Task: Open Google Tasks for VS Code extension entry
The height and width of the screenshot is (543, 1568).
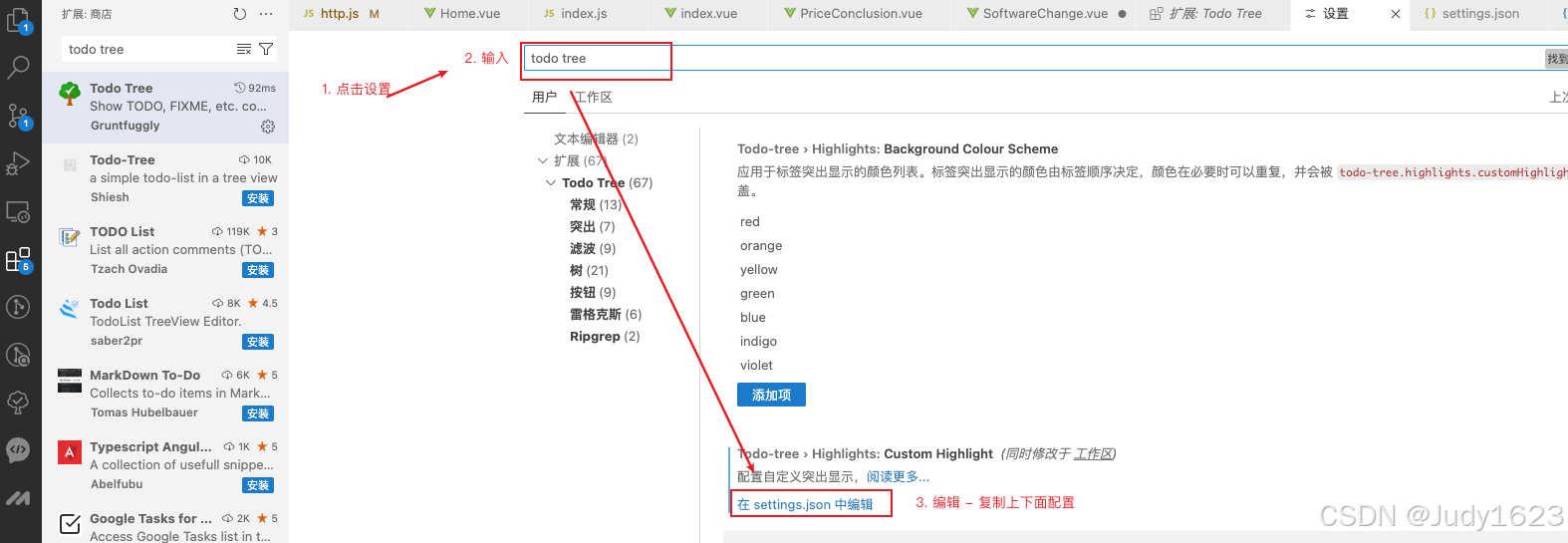Action: pos(165,524)
